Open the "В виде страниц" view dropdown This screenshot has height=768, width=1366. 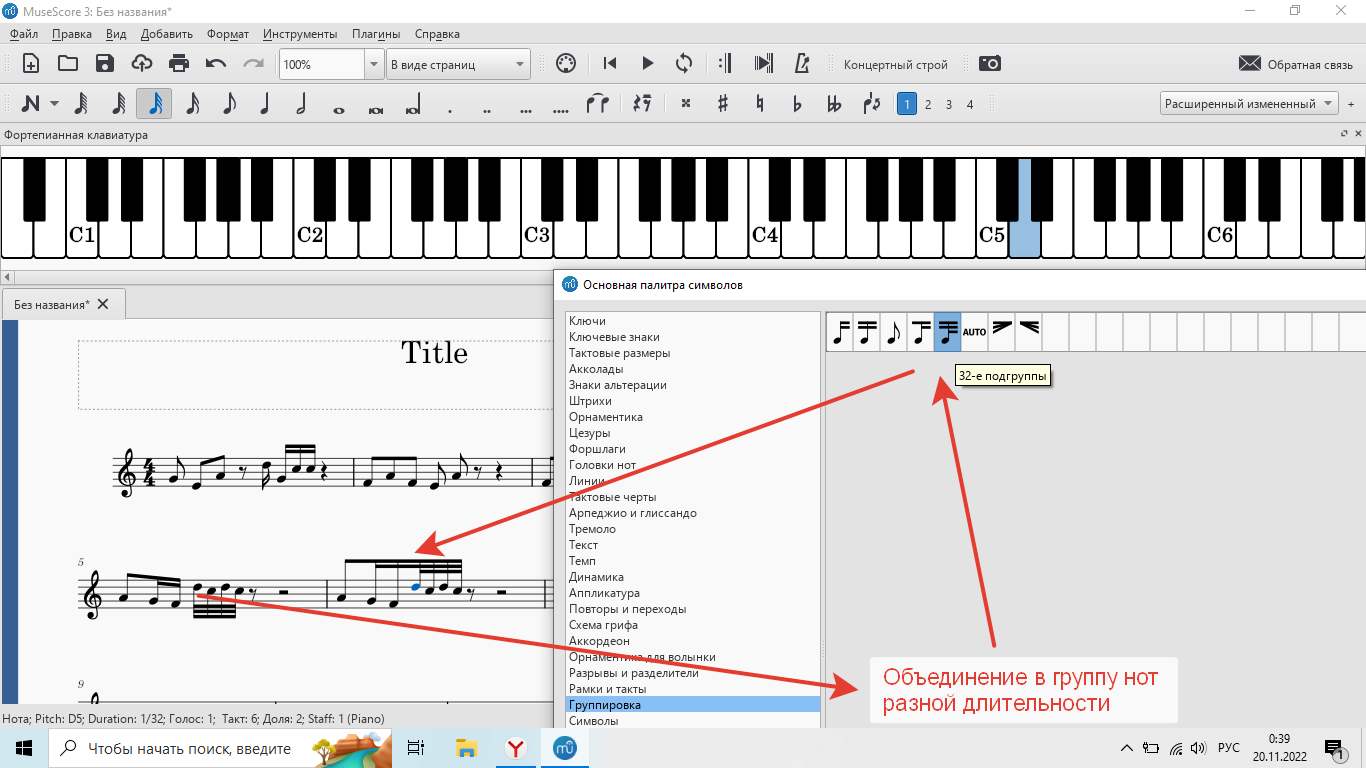[x=458, y=64]
